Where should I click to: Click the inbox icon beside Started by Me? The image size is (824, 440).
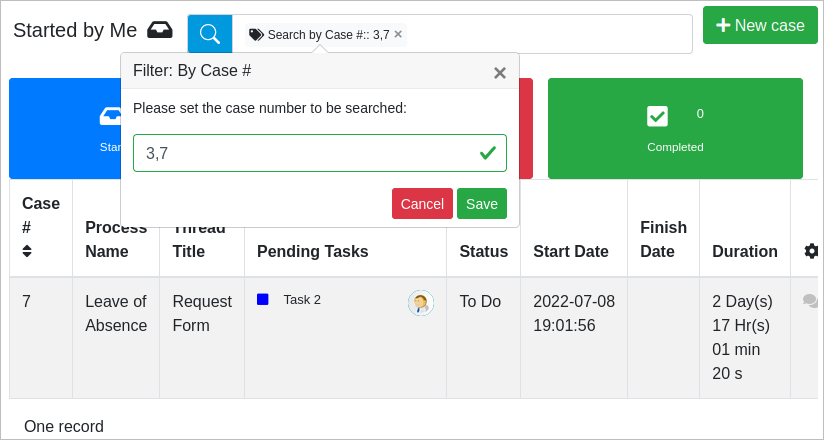(x=160, y=30)
